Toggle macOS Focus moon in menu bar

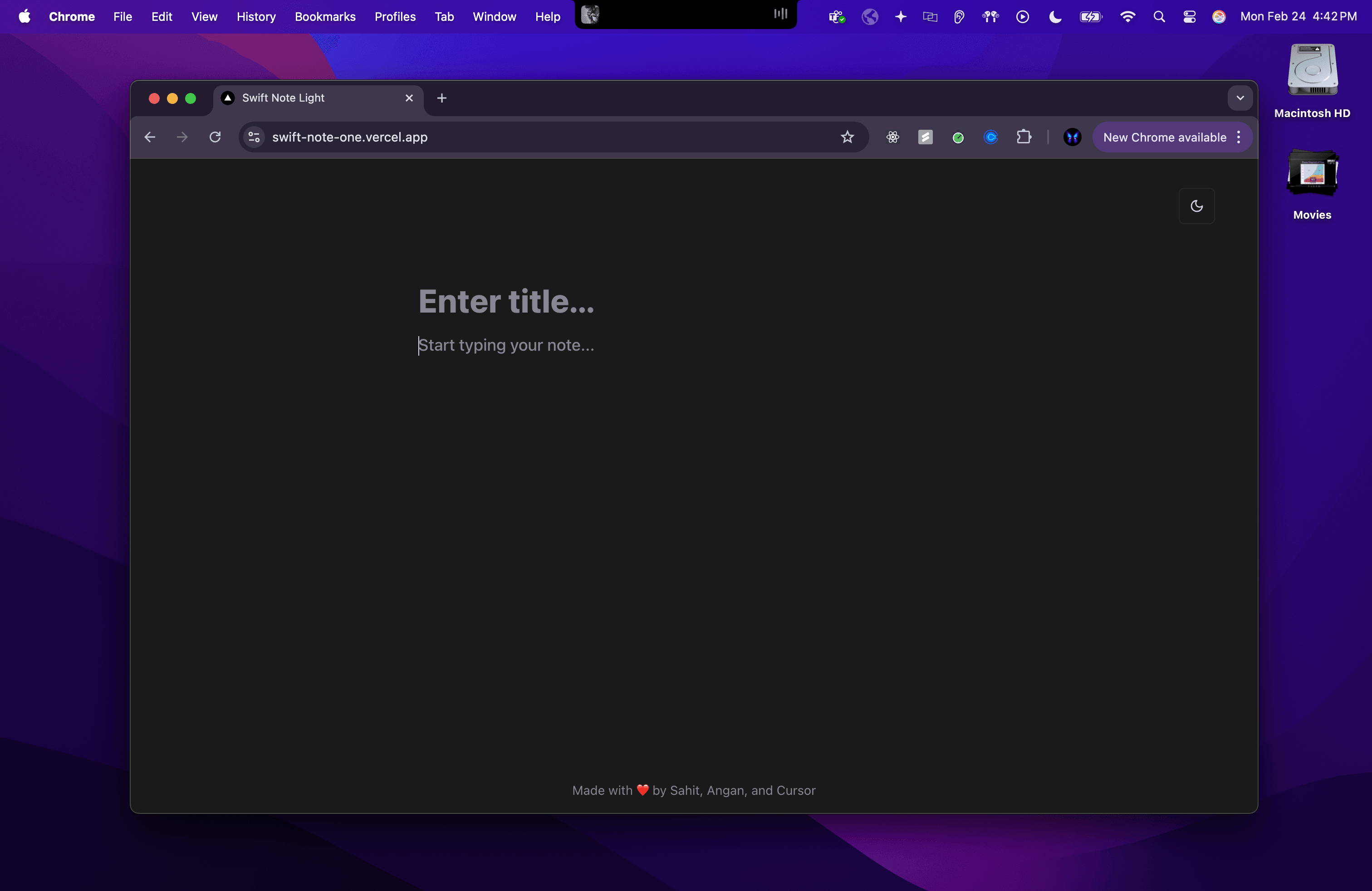pos(1055,17)
